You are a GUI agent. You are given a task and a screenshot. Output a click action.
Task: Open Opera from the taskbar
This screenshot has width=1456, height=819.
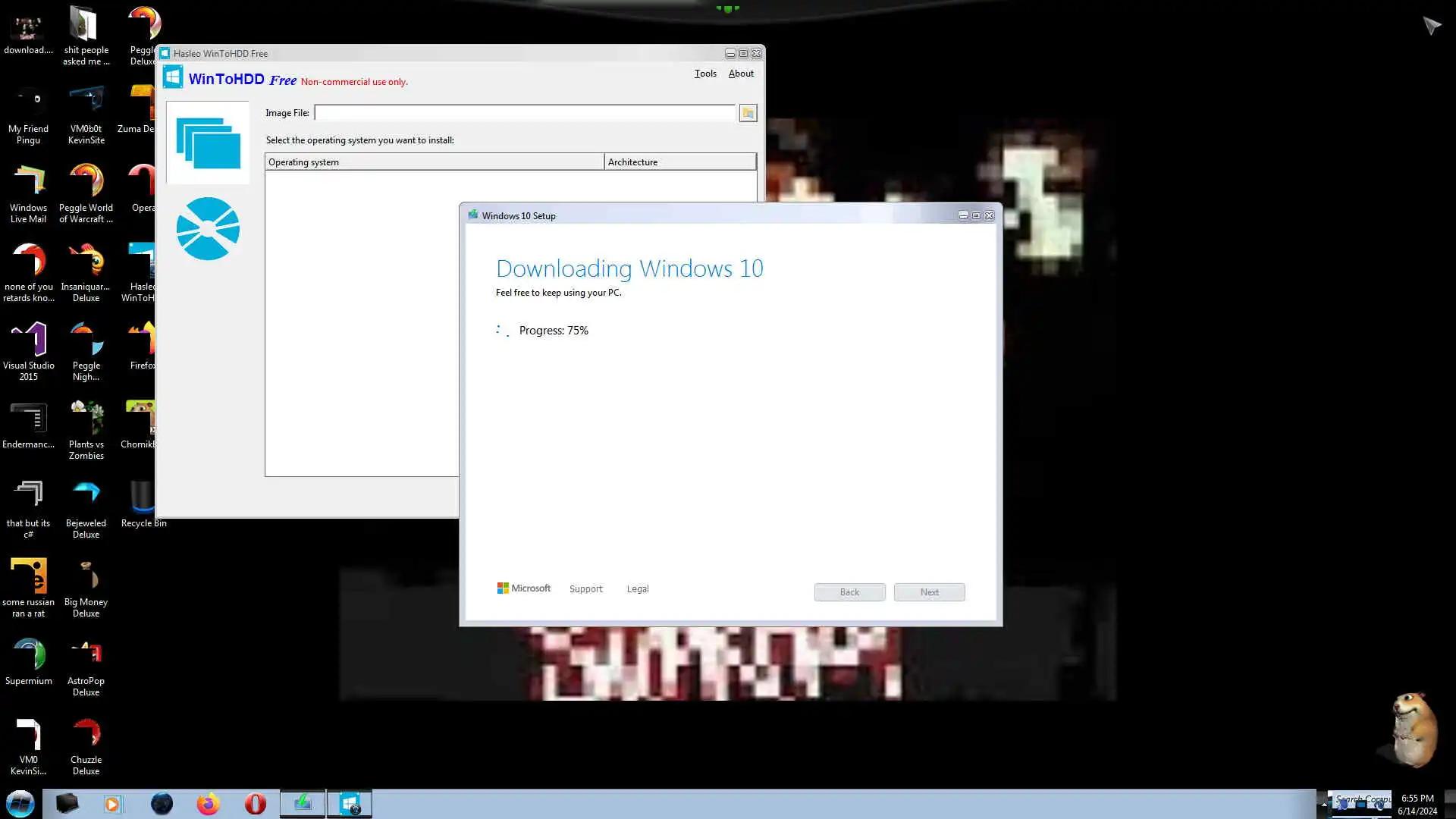[256, 804]
